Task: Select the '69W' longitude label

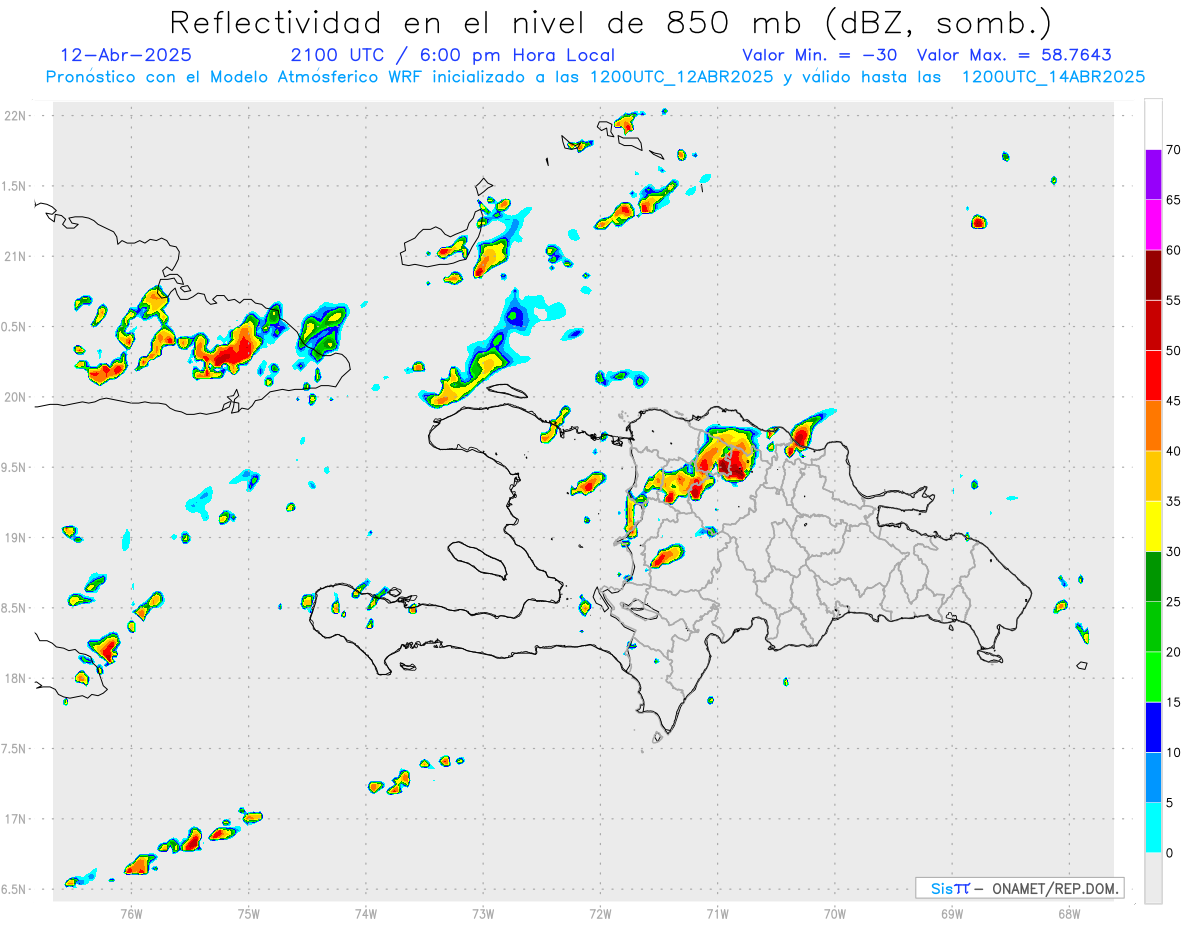Action: click(951, 913)
